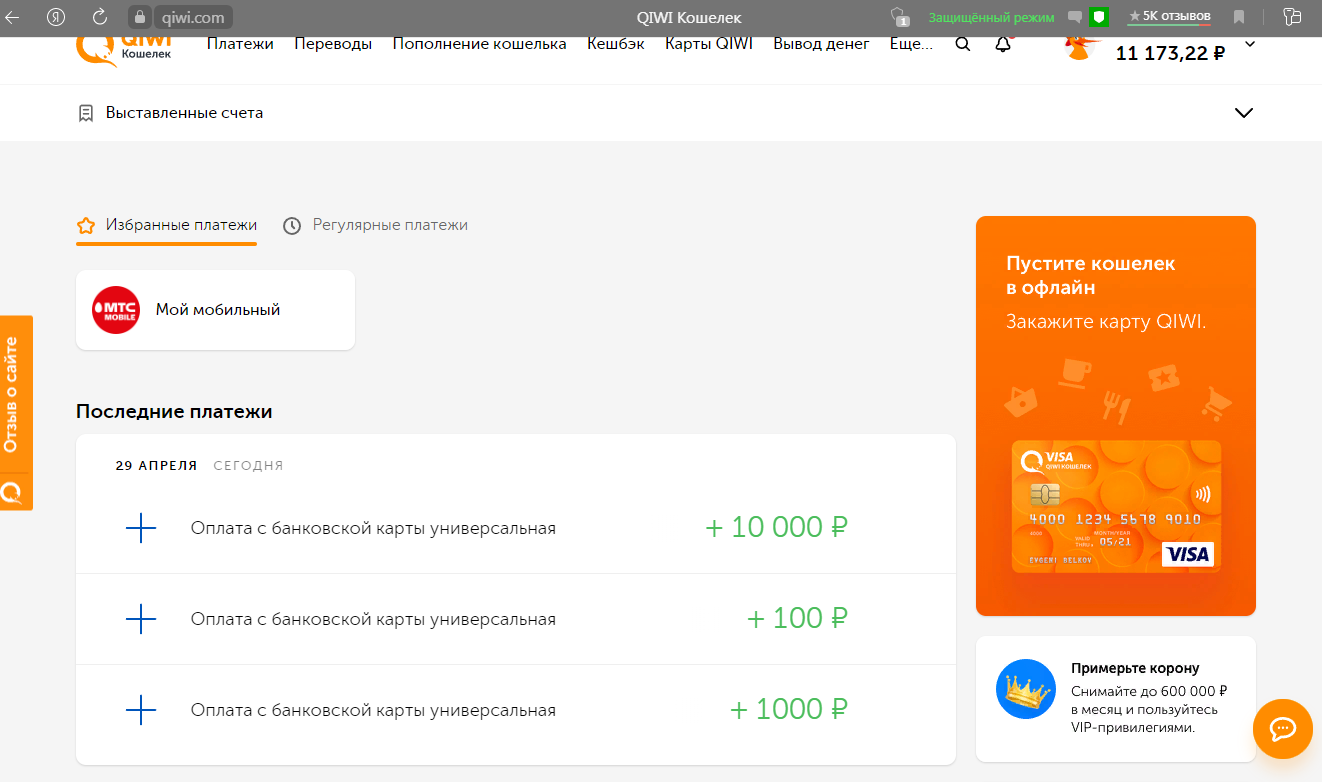Click the QIWI Кошелек logo

(x=125, y=47)
